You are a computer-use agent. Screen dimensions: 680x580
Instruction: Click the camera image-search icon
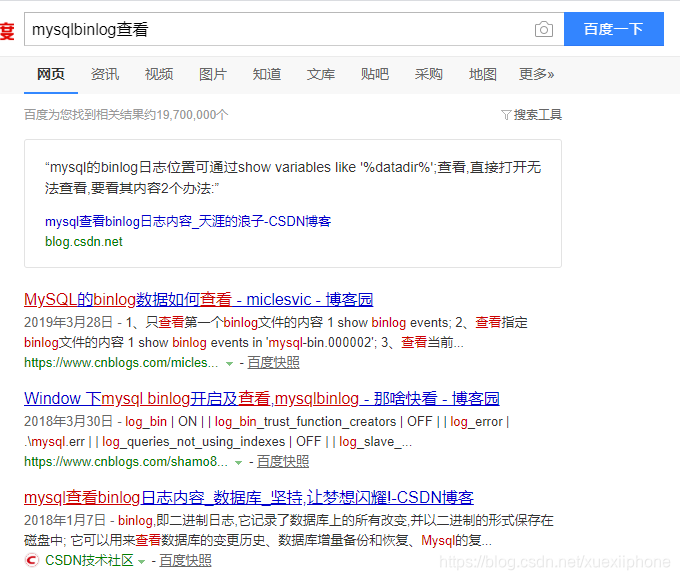543,29
